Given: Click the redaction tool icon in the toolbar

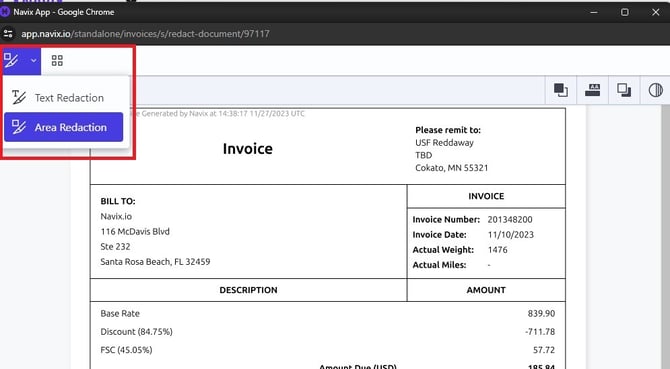Looking at the screenshot, I should 12,60.
